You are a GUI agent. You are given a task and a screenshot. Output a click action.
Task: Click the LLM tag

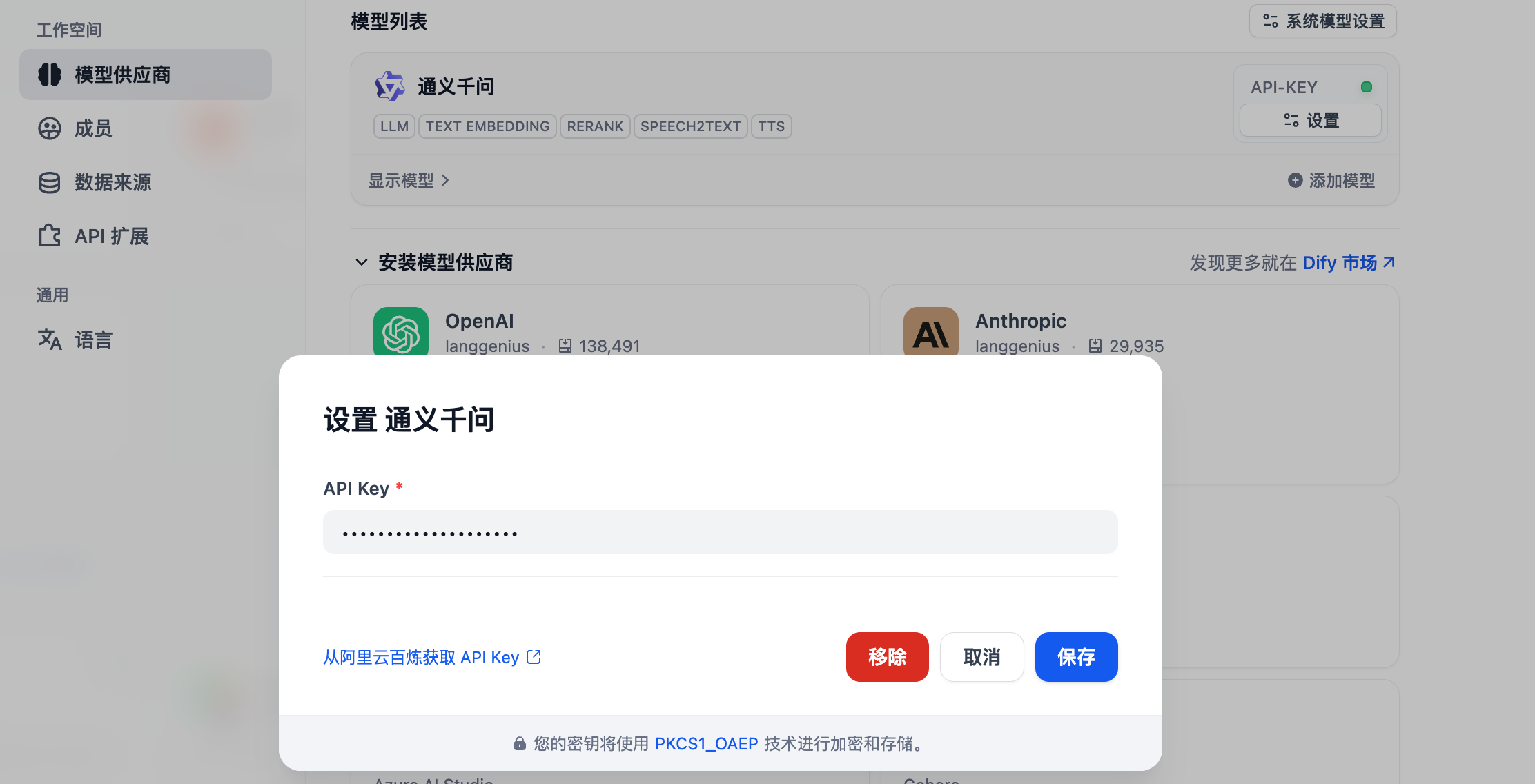(394, 126)
